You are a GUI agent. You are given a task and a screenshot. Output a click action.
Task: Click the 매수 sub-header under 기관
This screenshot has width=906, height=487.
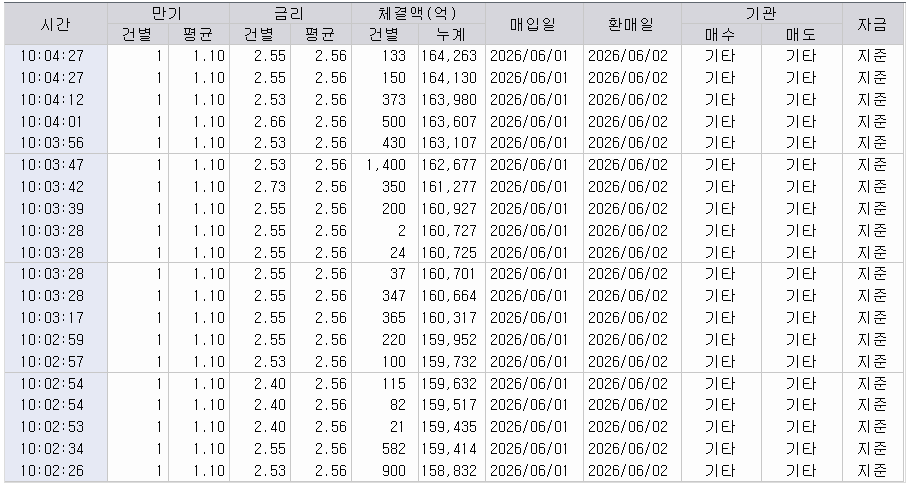721,35
